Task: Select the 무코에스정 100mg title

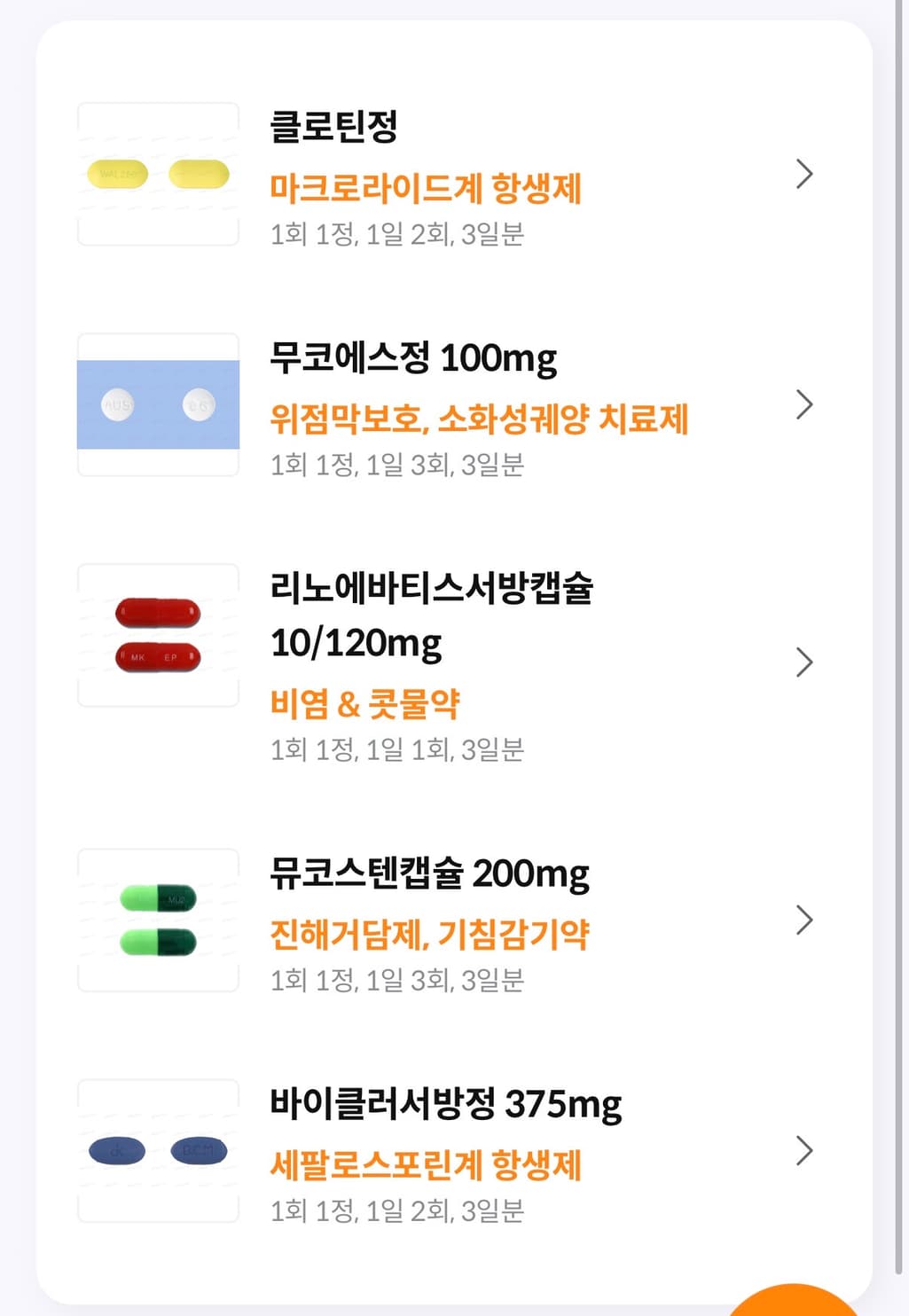Action: pos(413,357)
